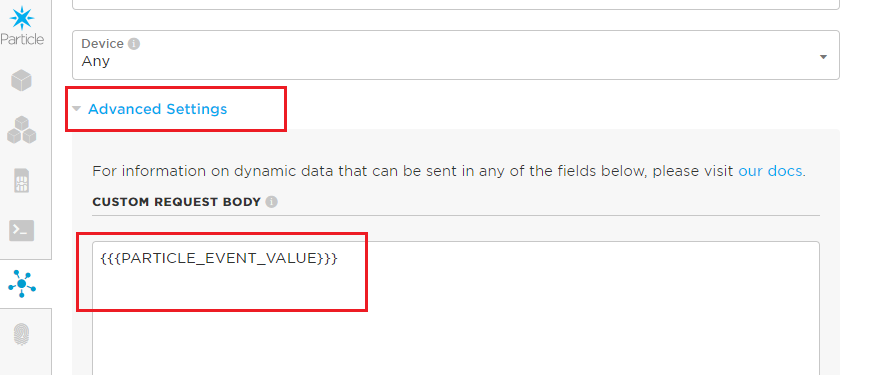Place cursor after the PARTICLE_EVENT_VALUE text

339,259
